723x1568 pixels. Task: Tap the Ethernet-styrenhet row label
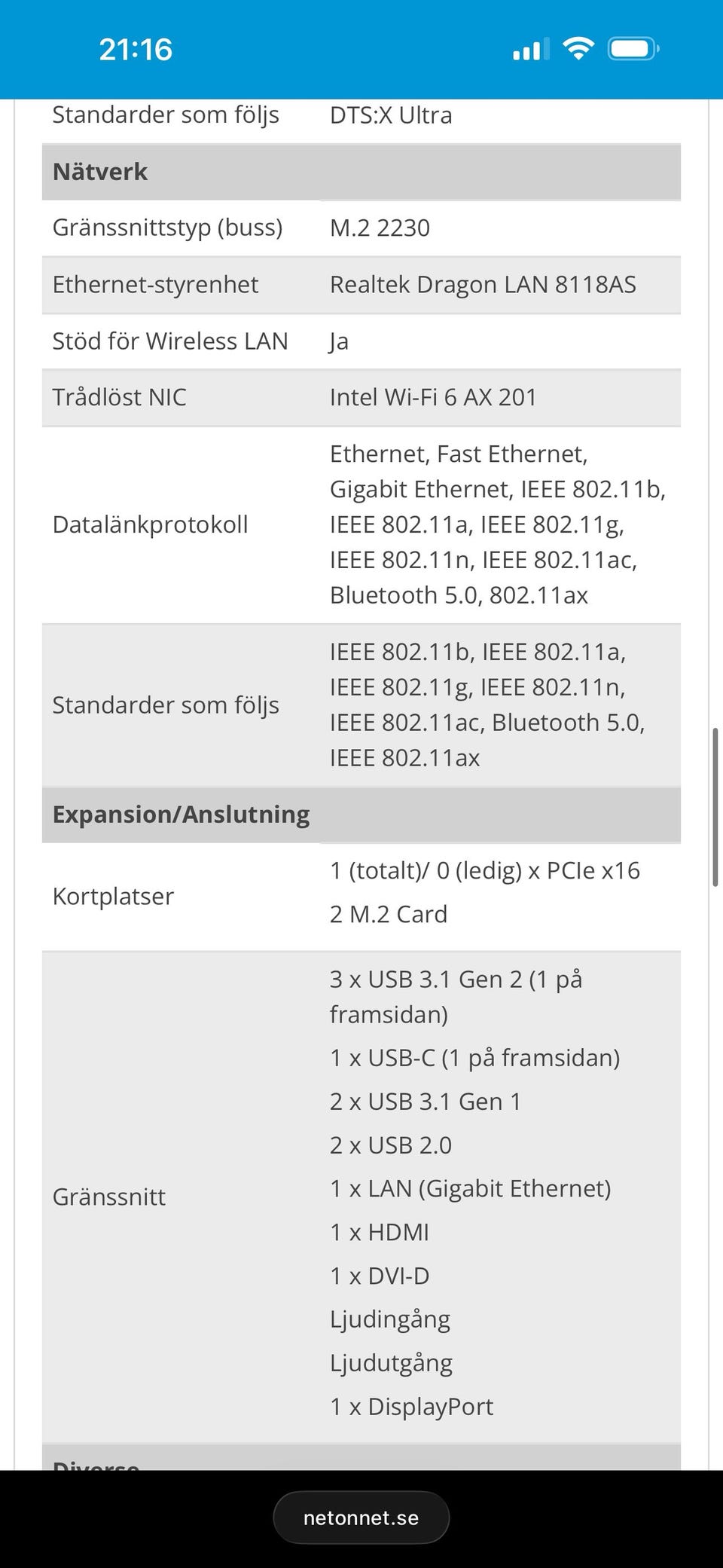click(155, 285)
